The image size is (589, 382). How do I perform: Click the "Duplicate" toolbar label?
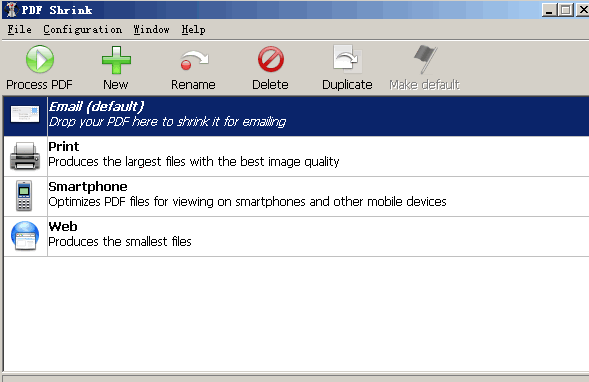(347, 85)
